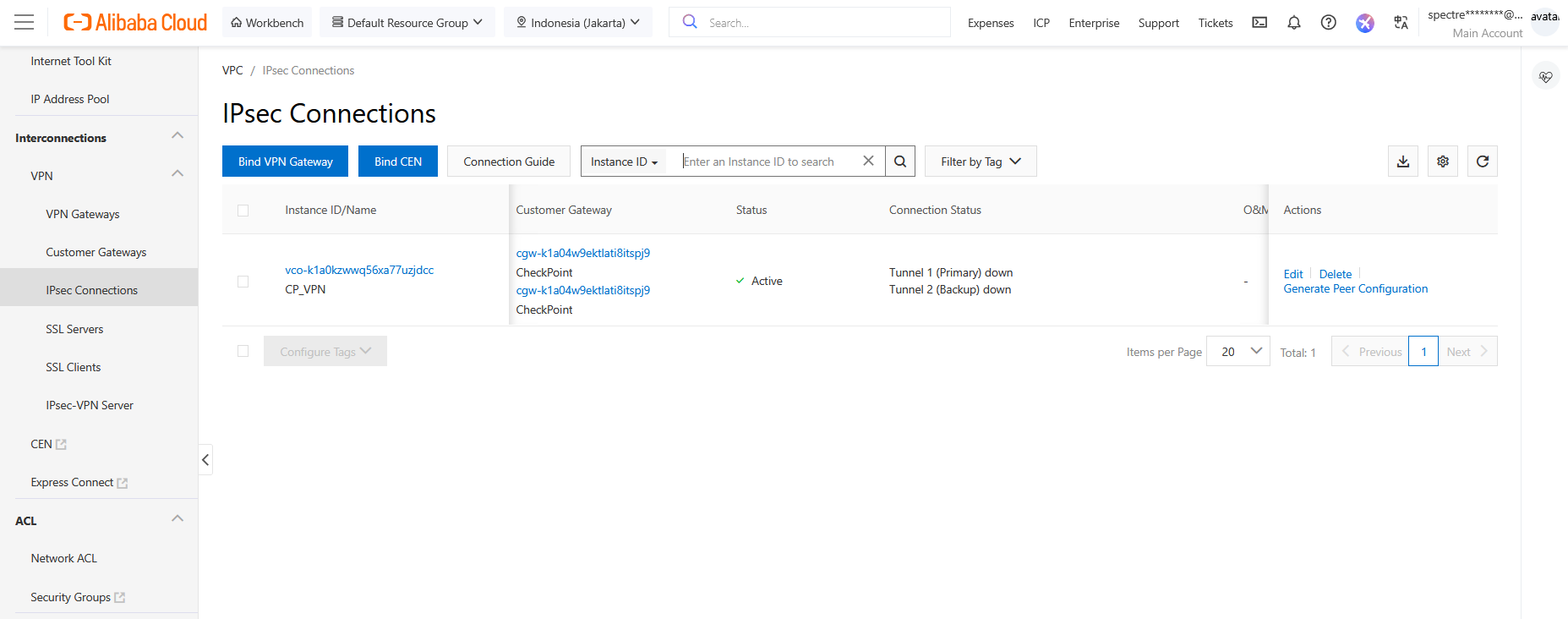1568x619 pixels.
Task: Click the help question mark icon
Action: (1328, 23)
